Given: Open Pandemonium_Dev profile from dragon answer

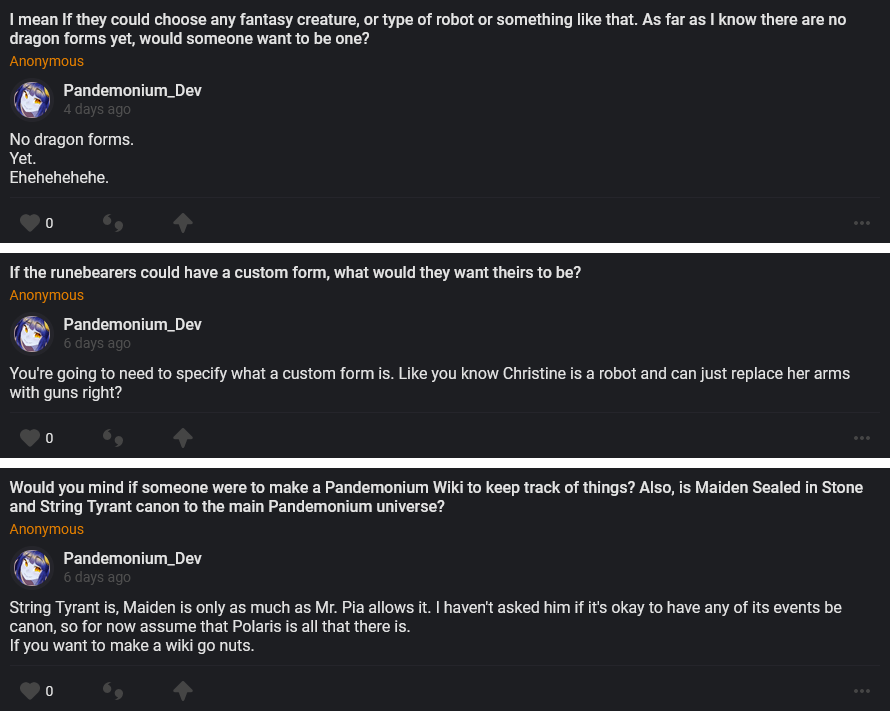Looking at the screenshot, I should tap(132, 90).
